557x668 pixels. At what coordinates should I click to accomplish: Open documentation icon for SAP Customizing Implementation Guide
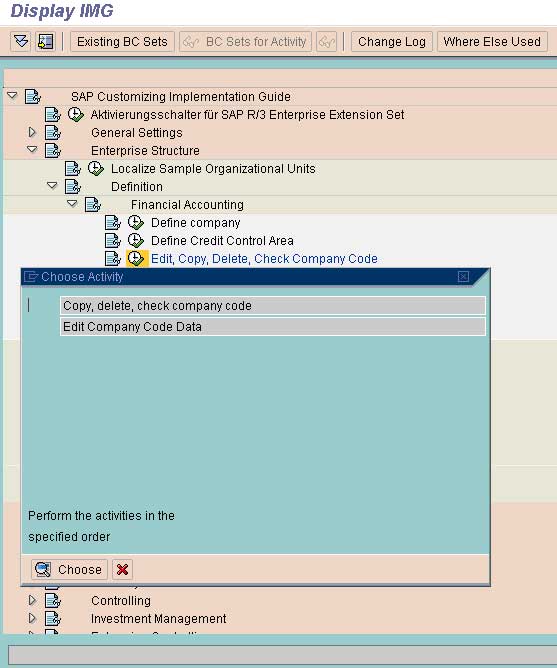(x=33, y=97)
